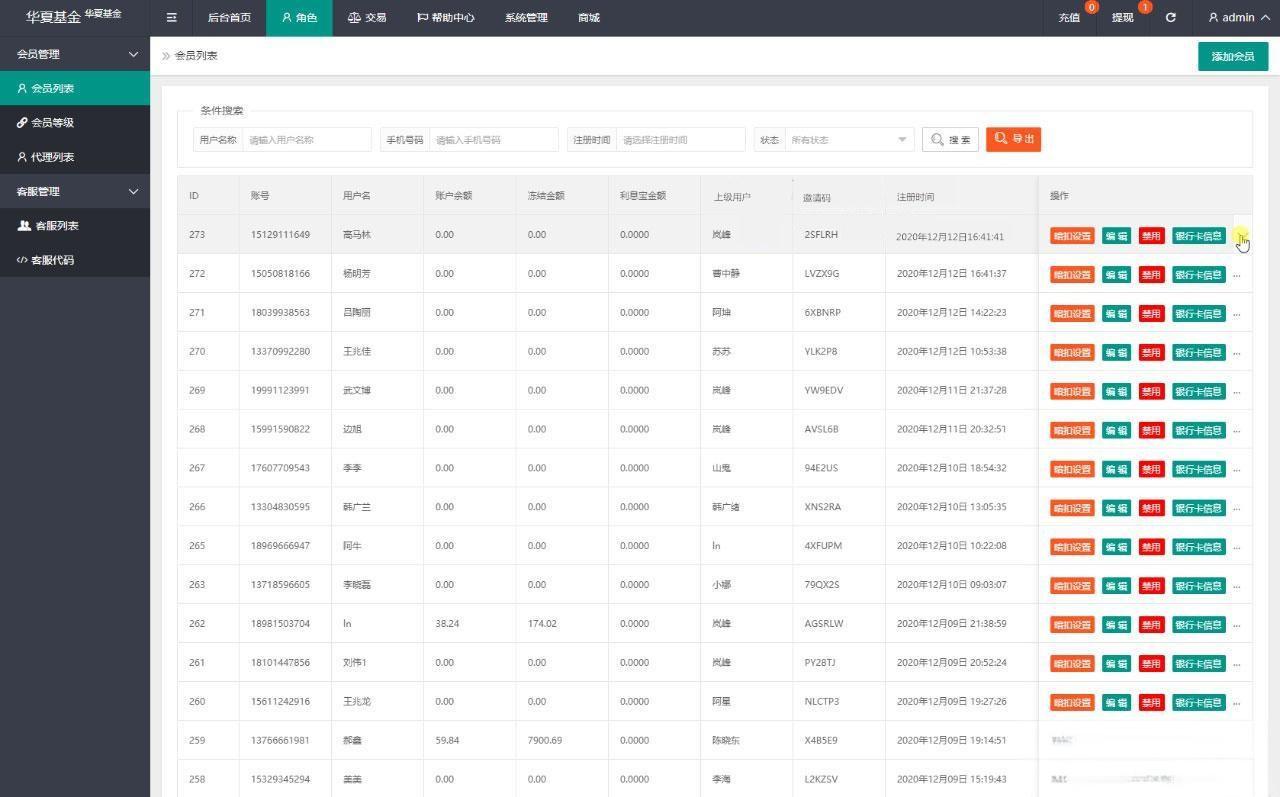Focus the 用户名称 search field

tap(307, 140)
